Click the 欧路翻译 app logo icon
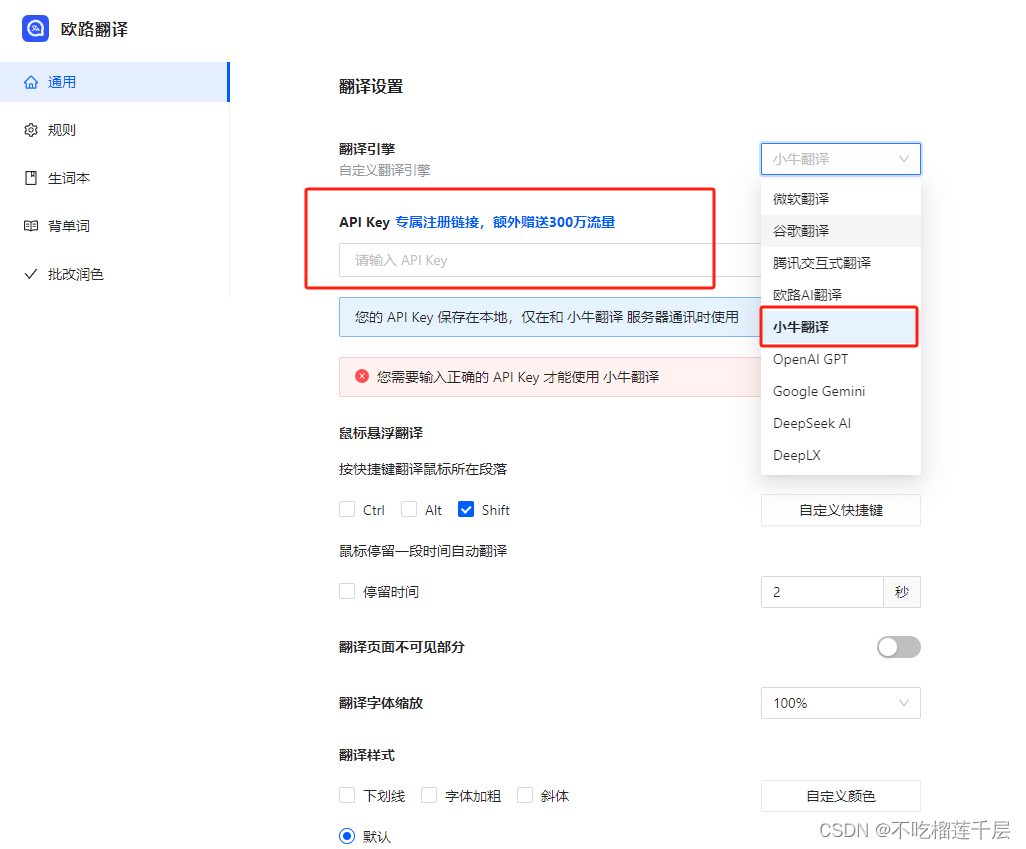Image resolution: width=1026 pixels, height=849 pixels. (x=35, y=29)
